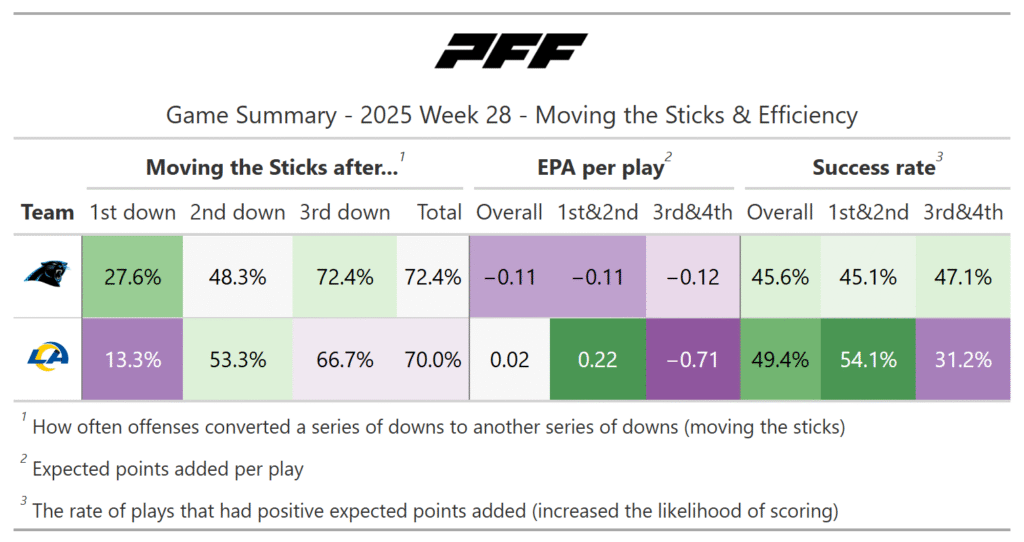Click the Panthers 27.6% 1st down cell

133,277
